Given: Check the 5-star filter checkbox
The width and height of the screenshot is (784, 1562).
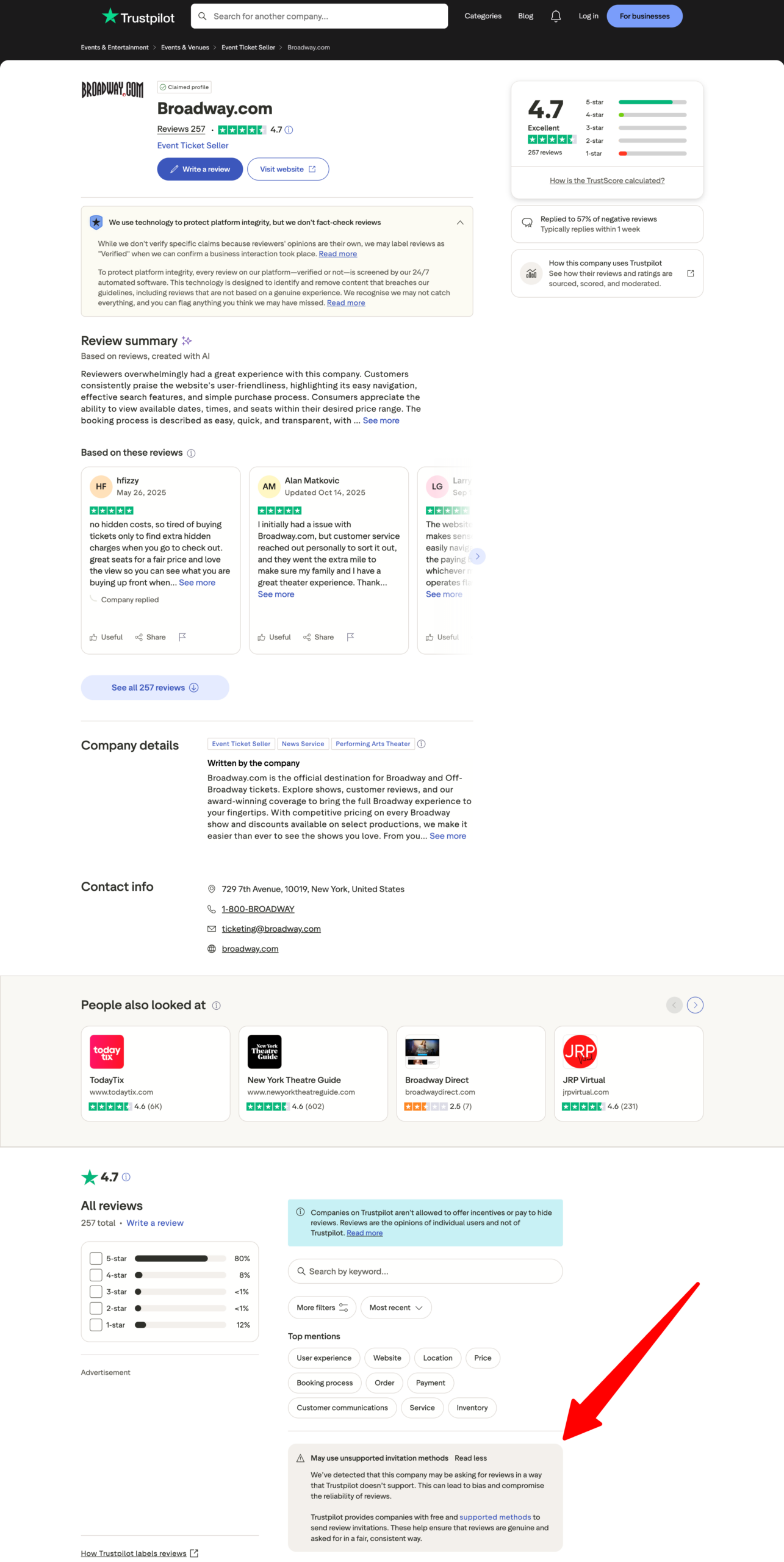Looking at the screenshot, I should [96, 1258].
